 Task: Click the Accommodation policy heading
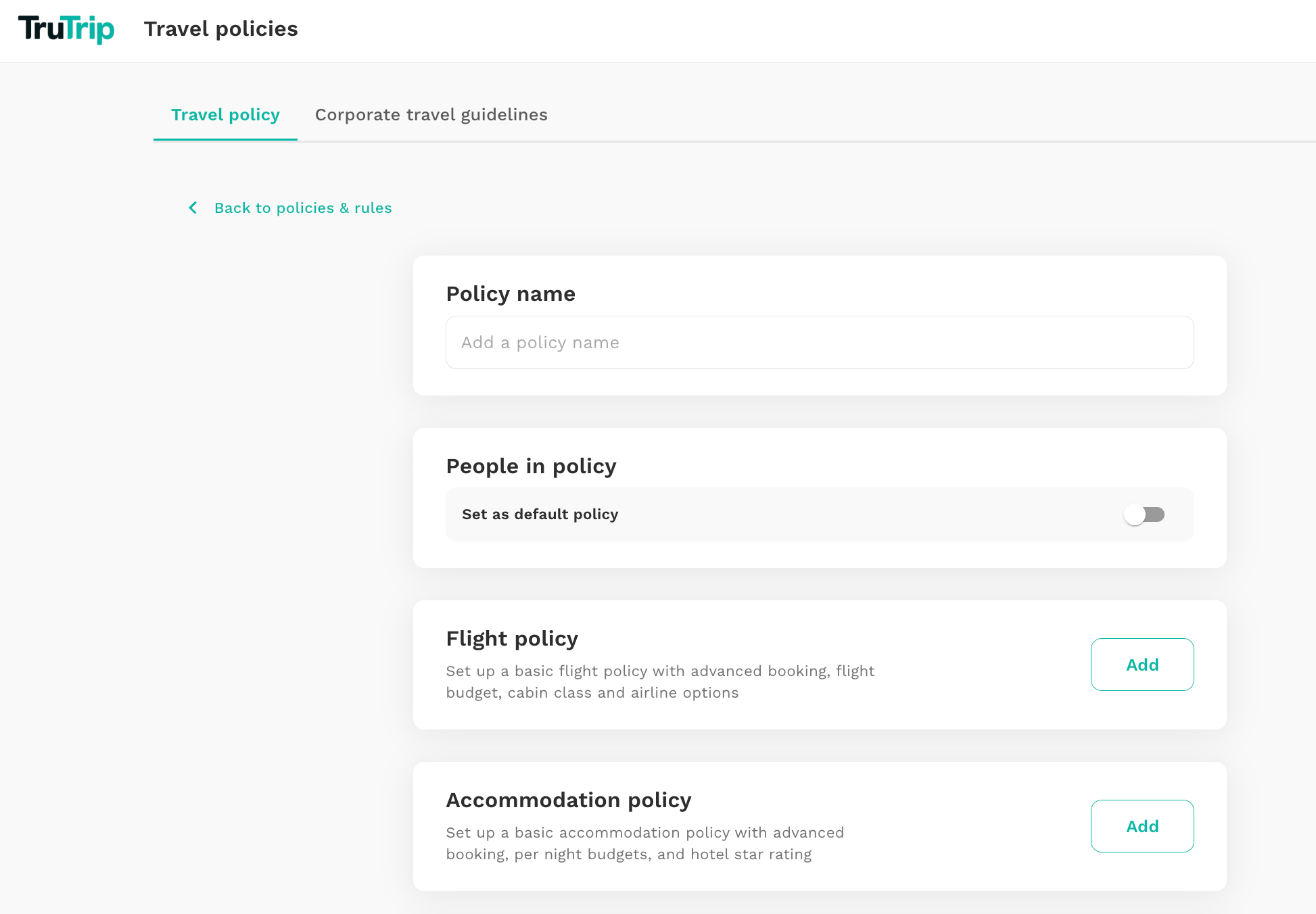(x=569, y=800)
